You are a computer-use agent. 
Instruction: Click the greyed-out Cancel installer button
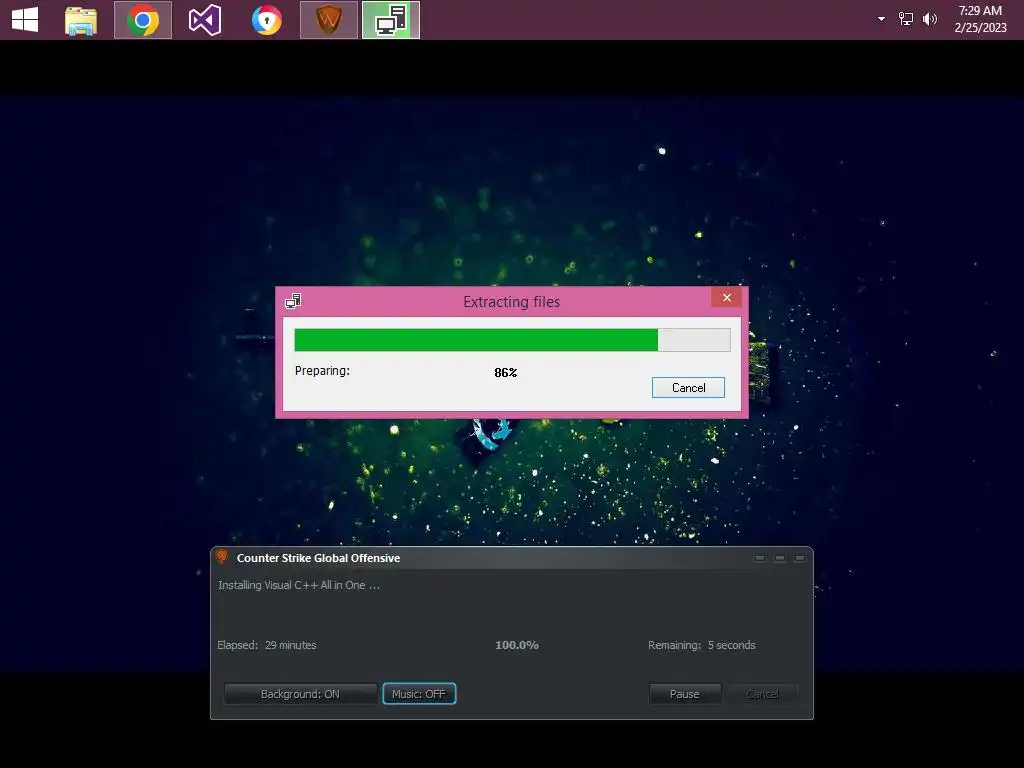click(x=762, y=694)
